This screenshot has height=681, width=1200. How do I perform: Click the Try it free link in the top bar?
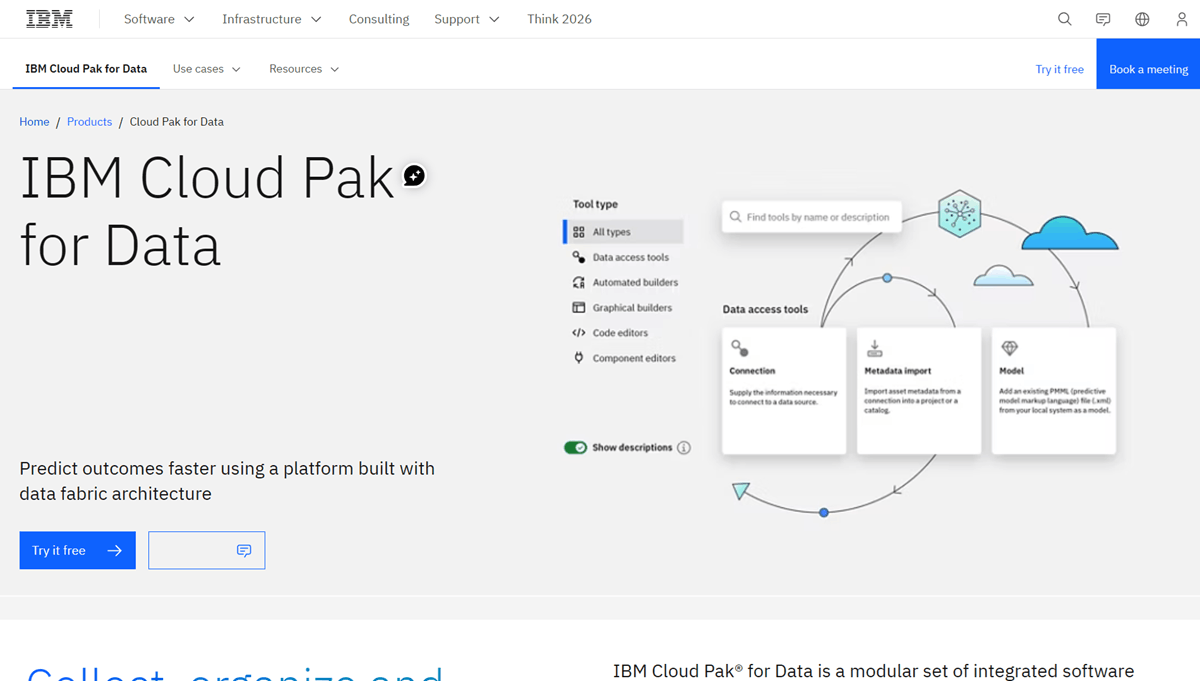[1059, 69]
